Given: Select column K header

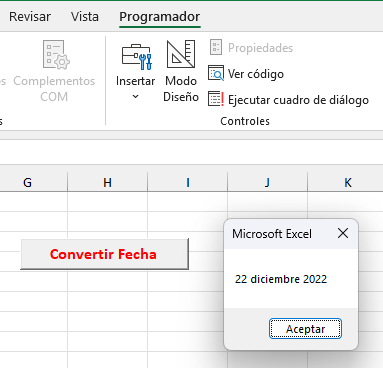Looking at the screenshot, I should click(x=345, y=182).
